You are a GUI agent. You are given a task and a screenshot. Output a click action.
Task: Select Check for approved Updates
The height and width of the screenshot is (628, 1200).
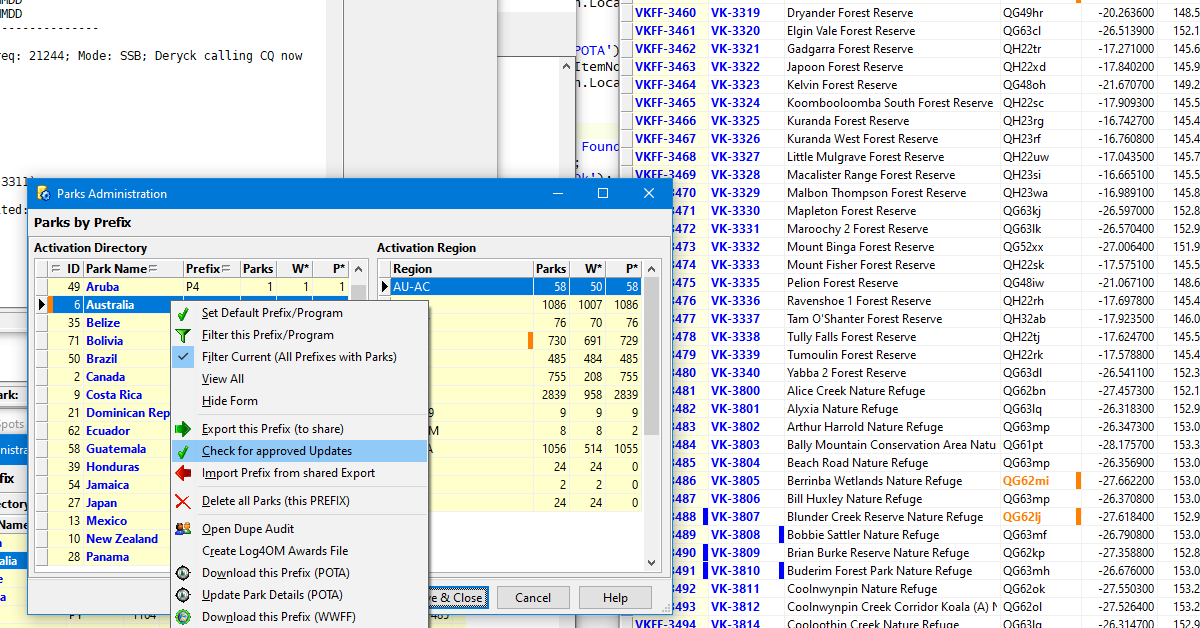point(299,451)
